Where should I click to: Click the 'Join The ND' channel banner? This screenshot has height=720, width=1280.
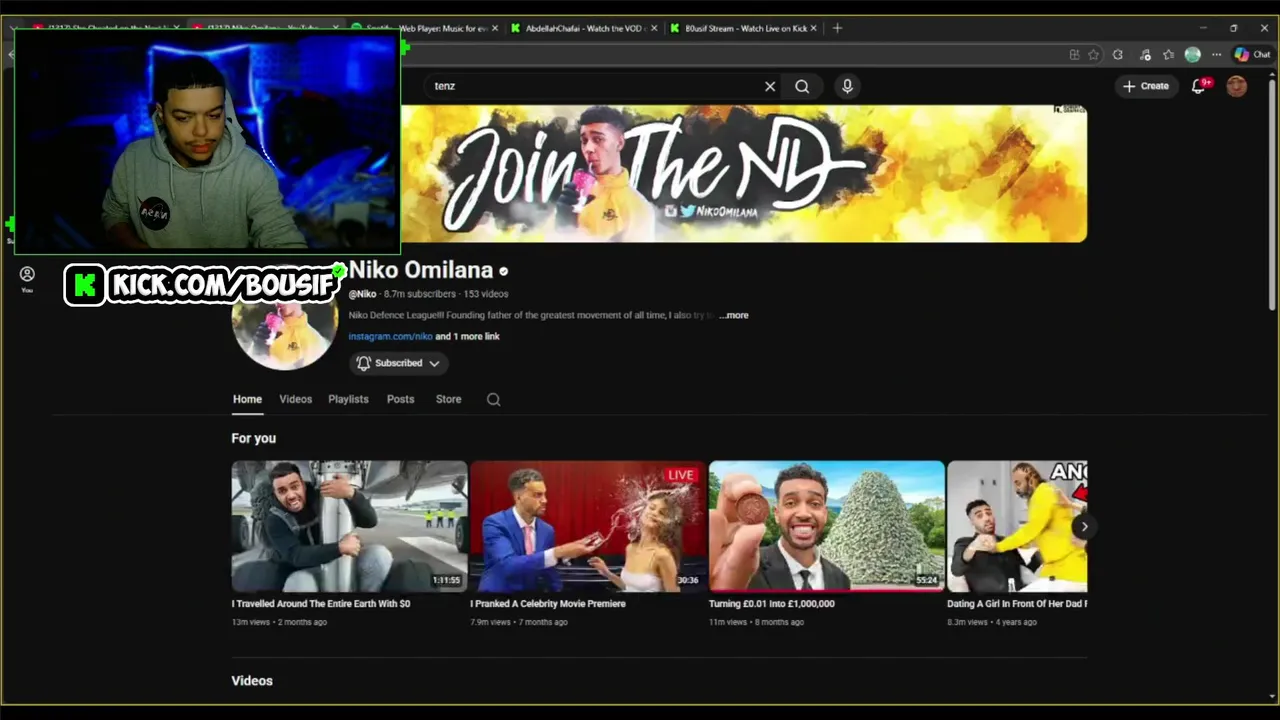point(744,174)
